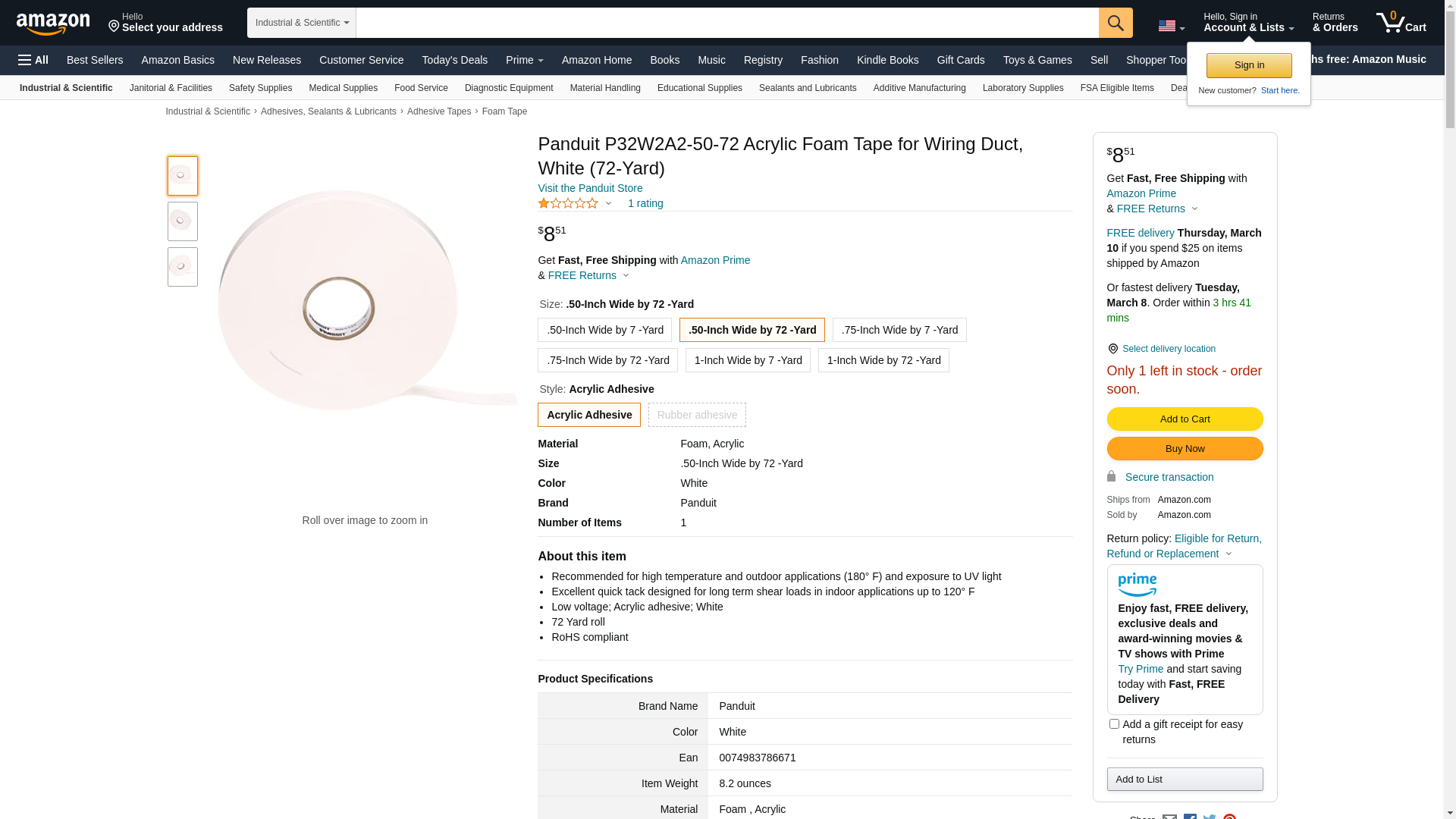Click into the search text field
This screenshot has width=1456, height=819.
[726, 23]
